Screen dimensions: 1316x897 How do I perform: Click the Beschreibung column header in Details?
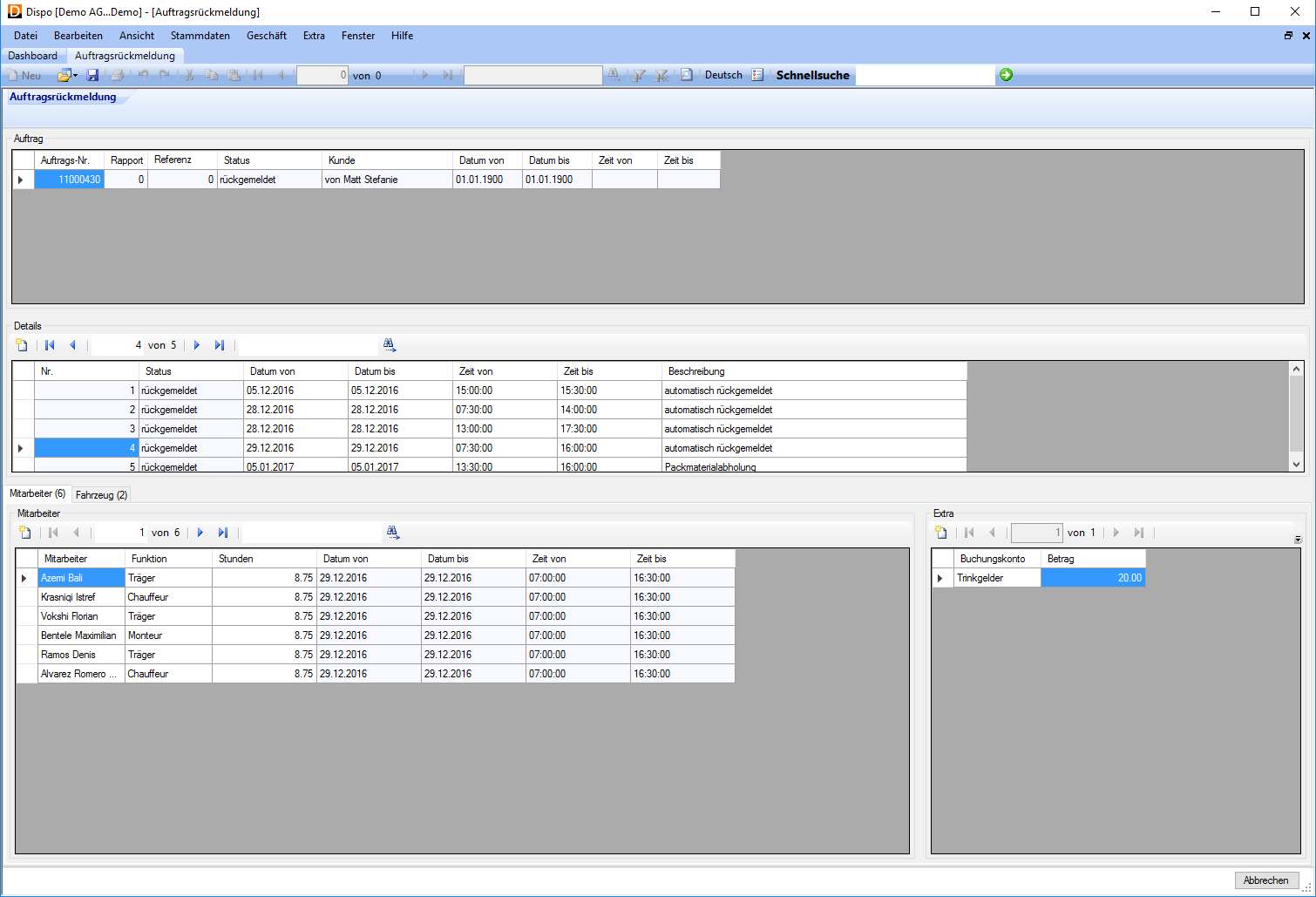[x=815, y=371]
